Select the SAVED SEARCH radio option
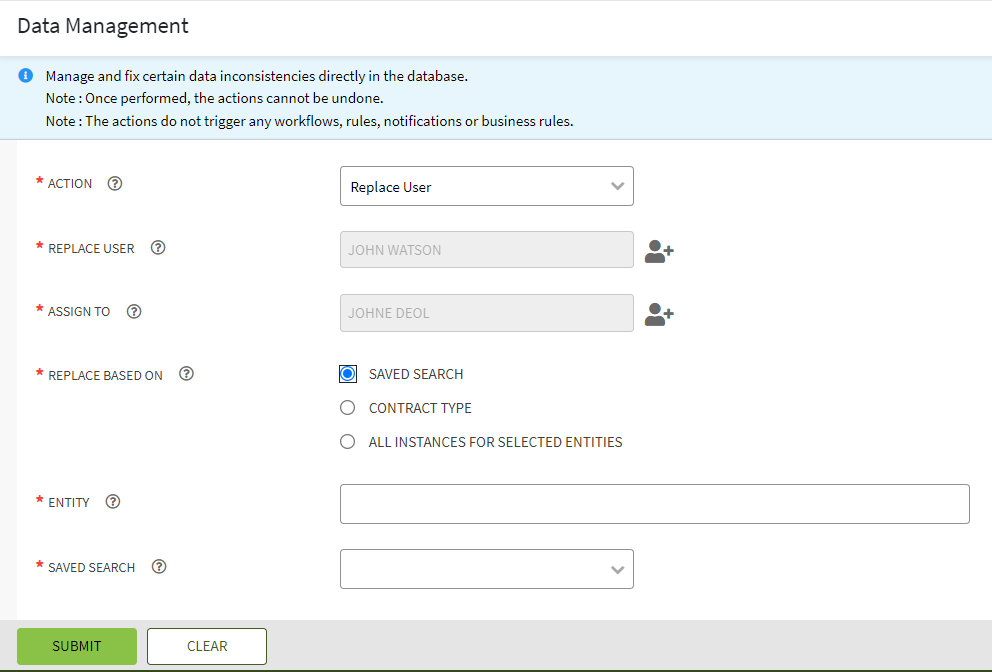The height and width of the screenshot is (672, 992). click(x=348, y=374)
